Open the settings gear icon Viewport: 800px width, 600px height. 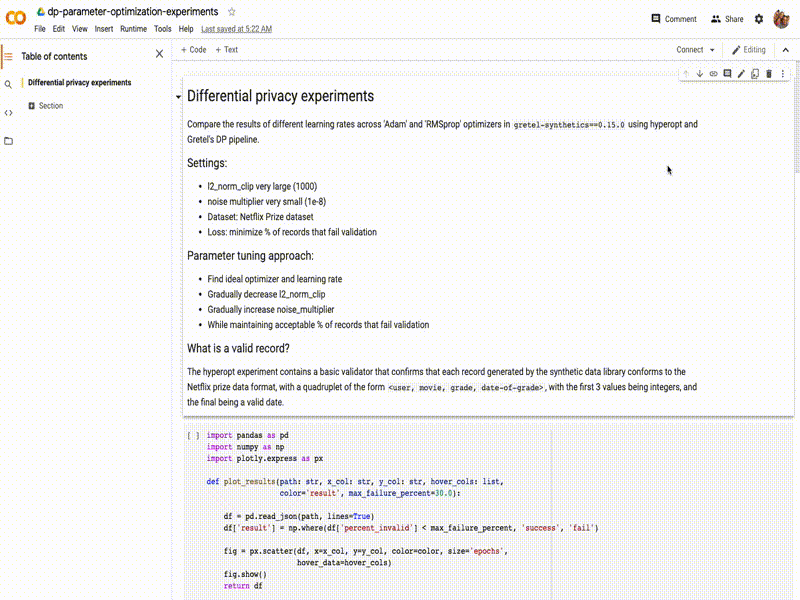coord(759,19)
